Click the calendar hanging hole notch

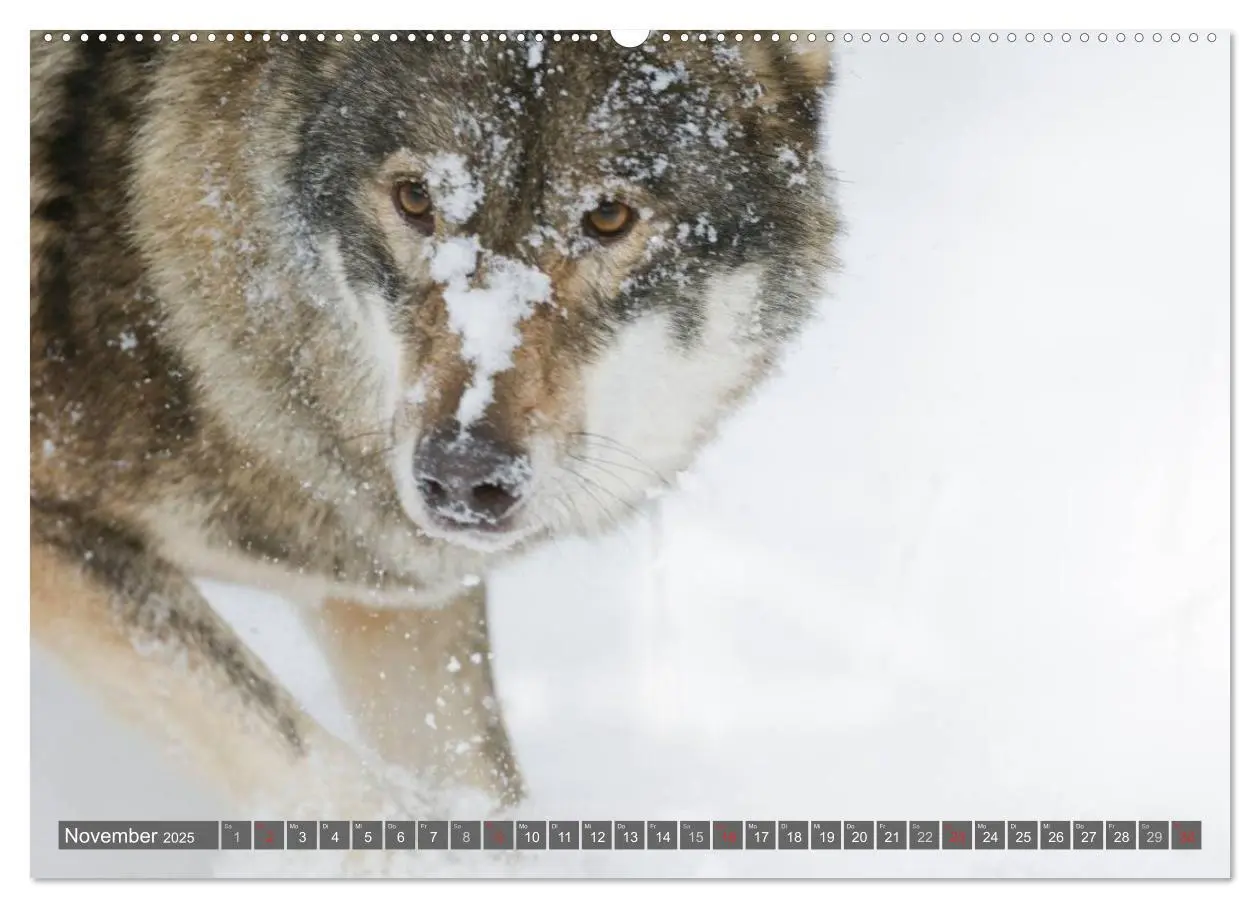click(x=630, y=36)
